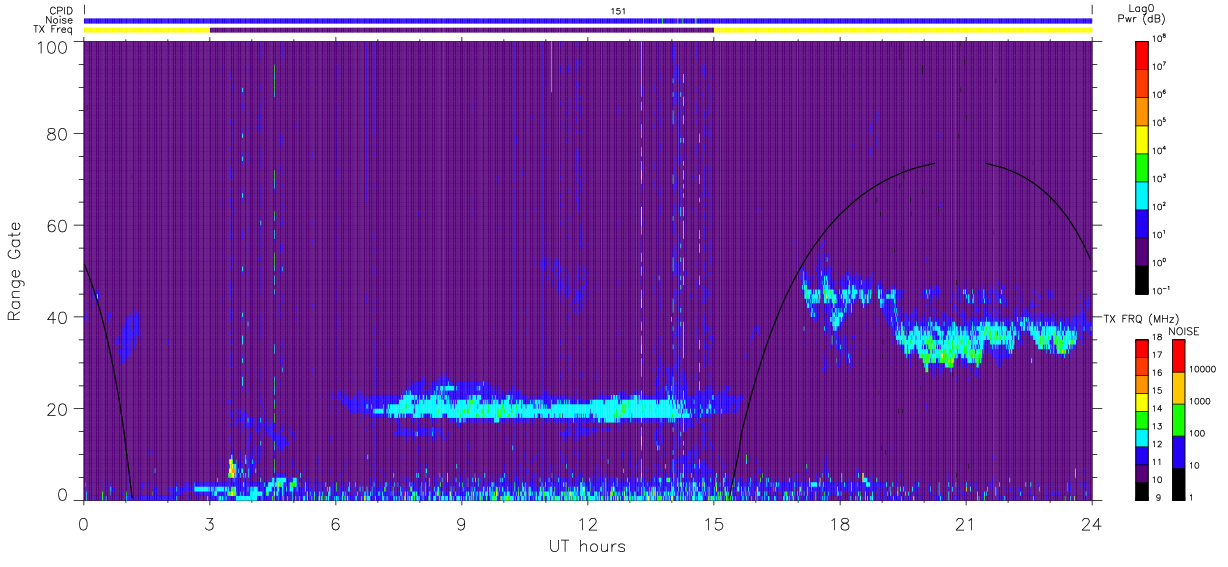1228x567 pixels.
Task: Click the x-axis tick label '24'
Action: pyautogui.click(x=1091, y=524)
